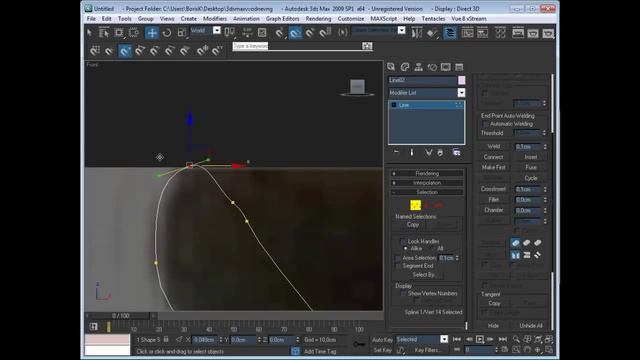Open the Layer Manager icon
Screen dimensions: 640x360
[450, 33]
